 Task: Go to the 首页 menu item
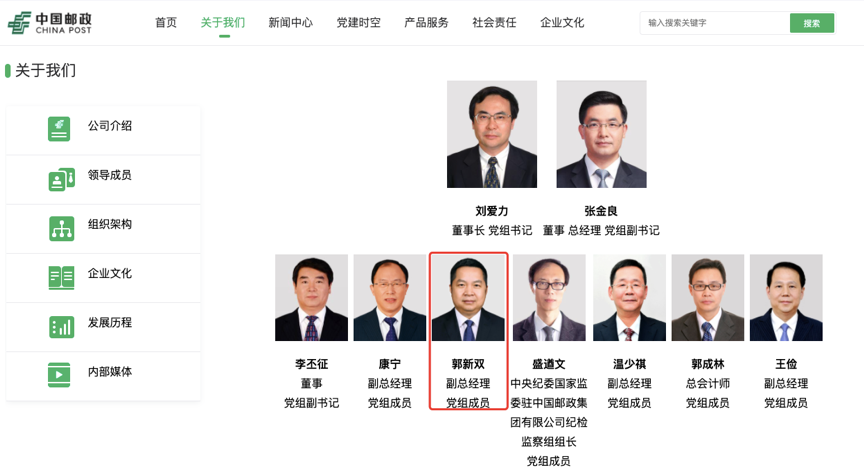(166, 23)
